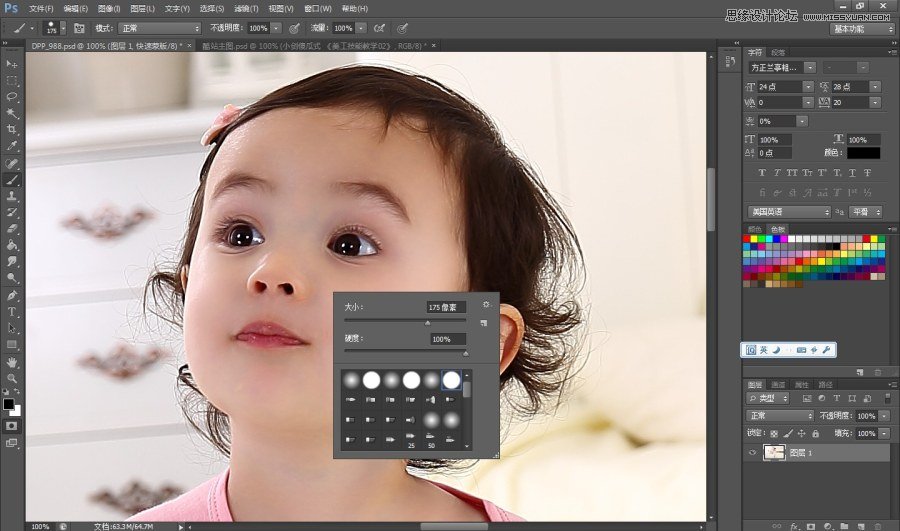Click the text color black swatch
The width and height of the screenshot is (900, 531).
click(x=863, y=153)
